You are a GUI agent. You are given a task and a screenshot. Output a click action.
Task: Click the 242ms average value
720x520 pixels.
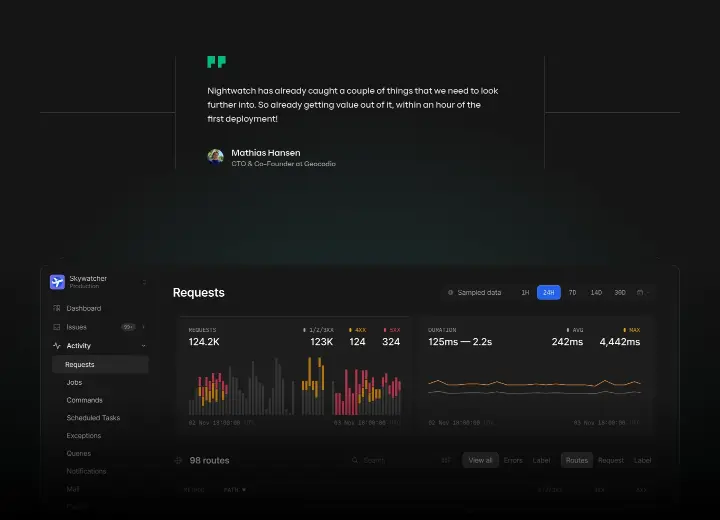[x=567, y=342]
